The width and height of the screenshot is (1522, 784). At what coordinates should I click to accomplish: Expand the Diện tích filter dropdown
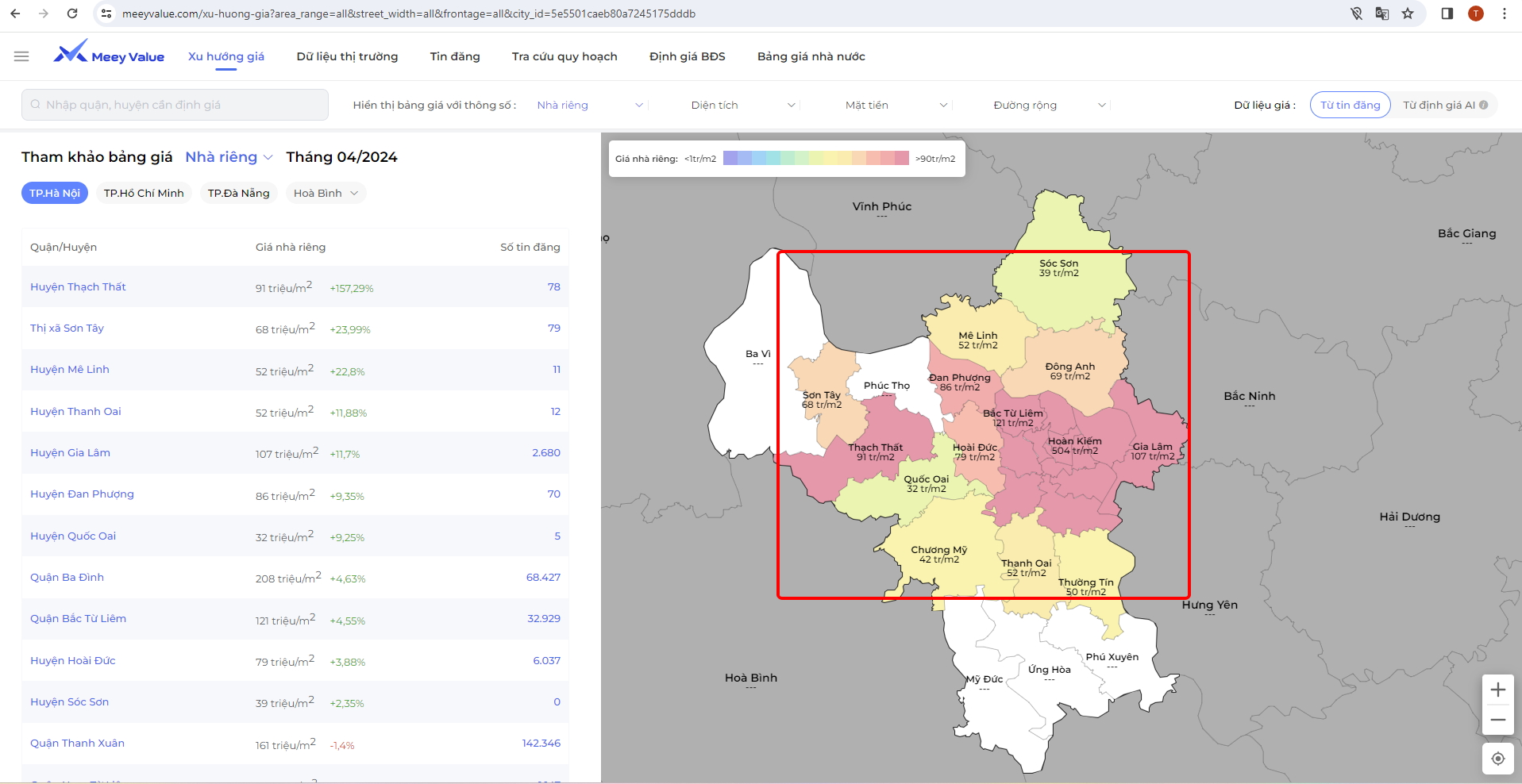(x=742, y=105)
